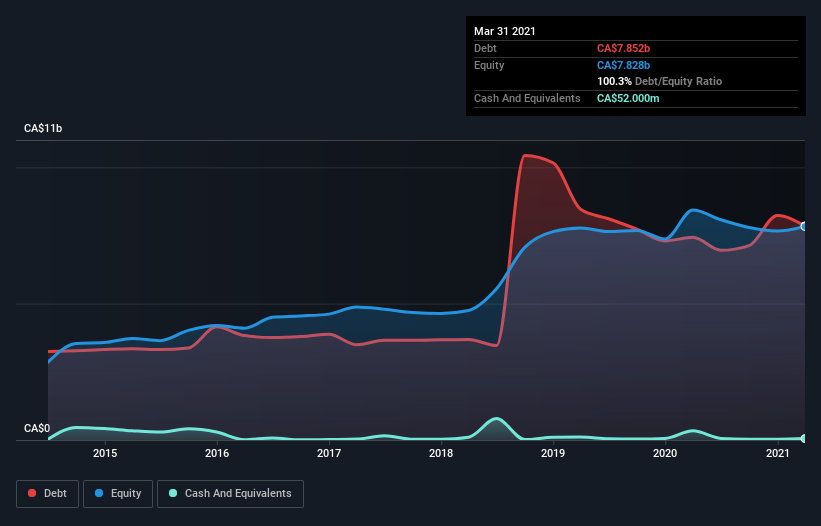Click the Equity data point marker at chart end
Screen dimensions: 821x526
click(x=804, y=226)
